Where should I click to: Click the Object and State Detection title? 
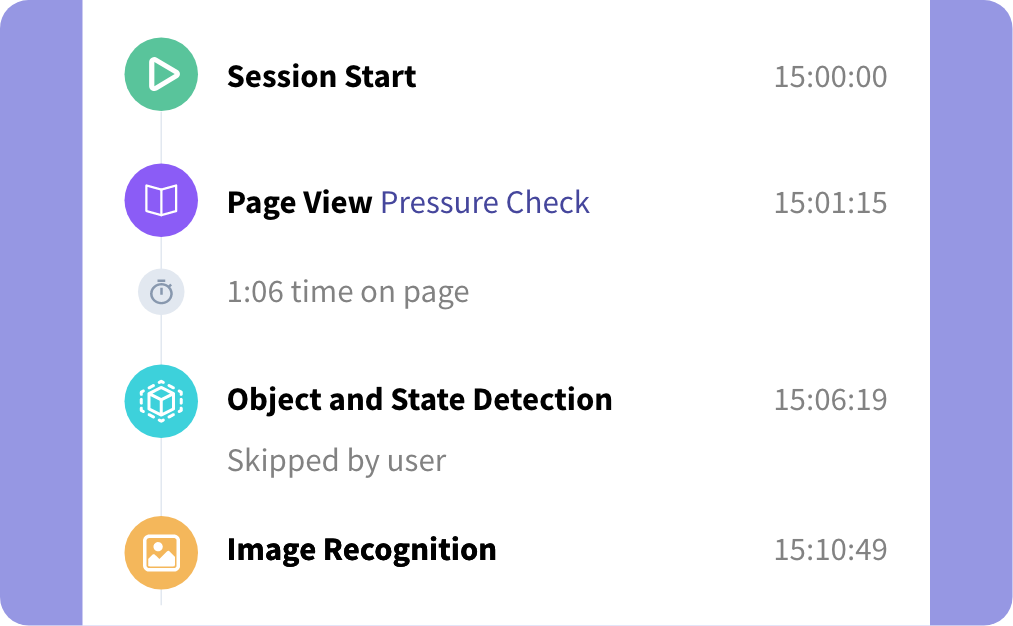[x=419, y=399]
